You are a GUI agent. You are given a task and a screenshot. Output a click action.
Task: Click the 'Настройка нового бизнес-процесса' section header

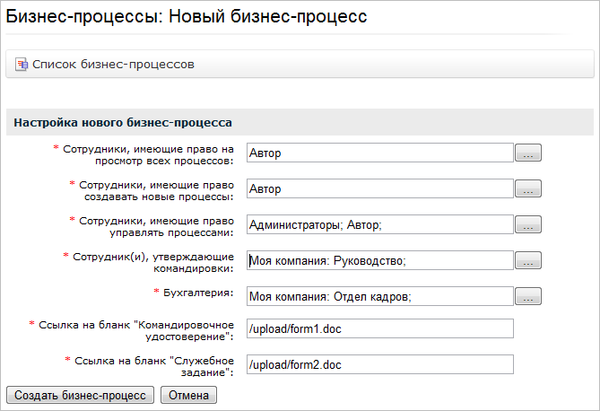pos(121,122)
